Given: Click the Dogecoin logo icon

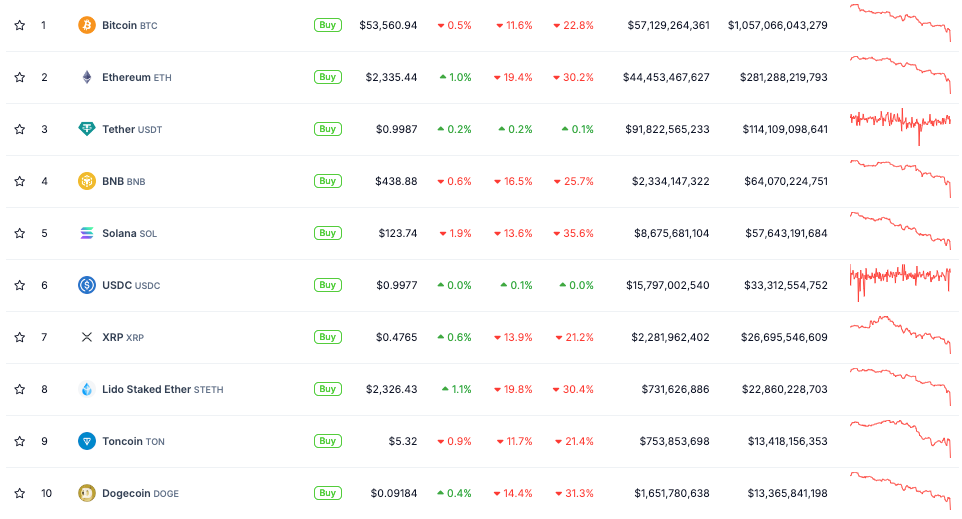Looking at the screenshot, I should [87, 493].
